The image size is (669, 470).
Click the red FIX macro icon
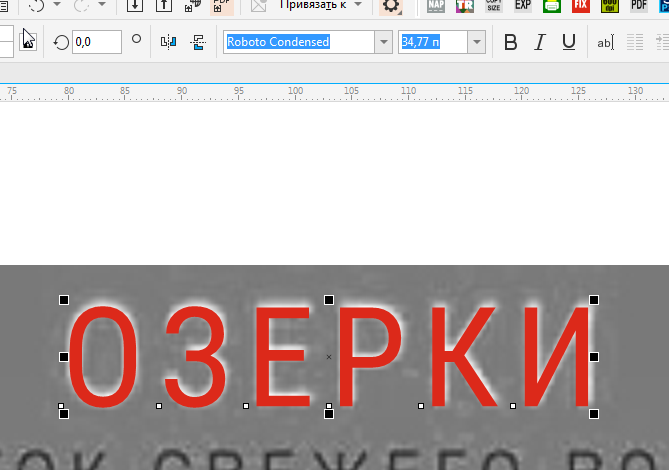(581, 6)
